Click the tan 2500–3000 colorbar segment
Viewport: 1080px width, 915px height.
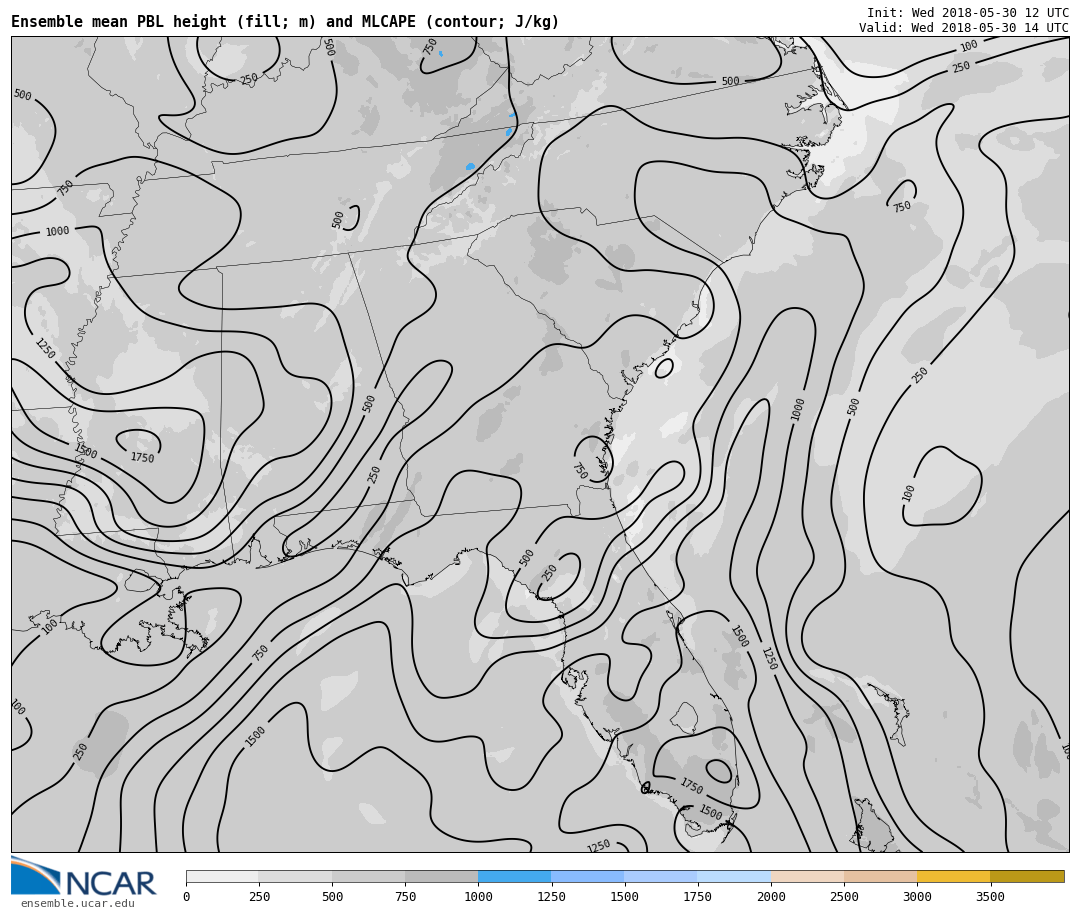[880, 876]
